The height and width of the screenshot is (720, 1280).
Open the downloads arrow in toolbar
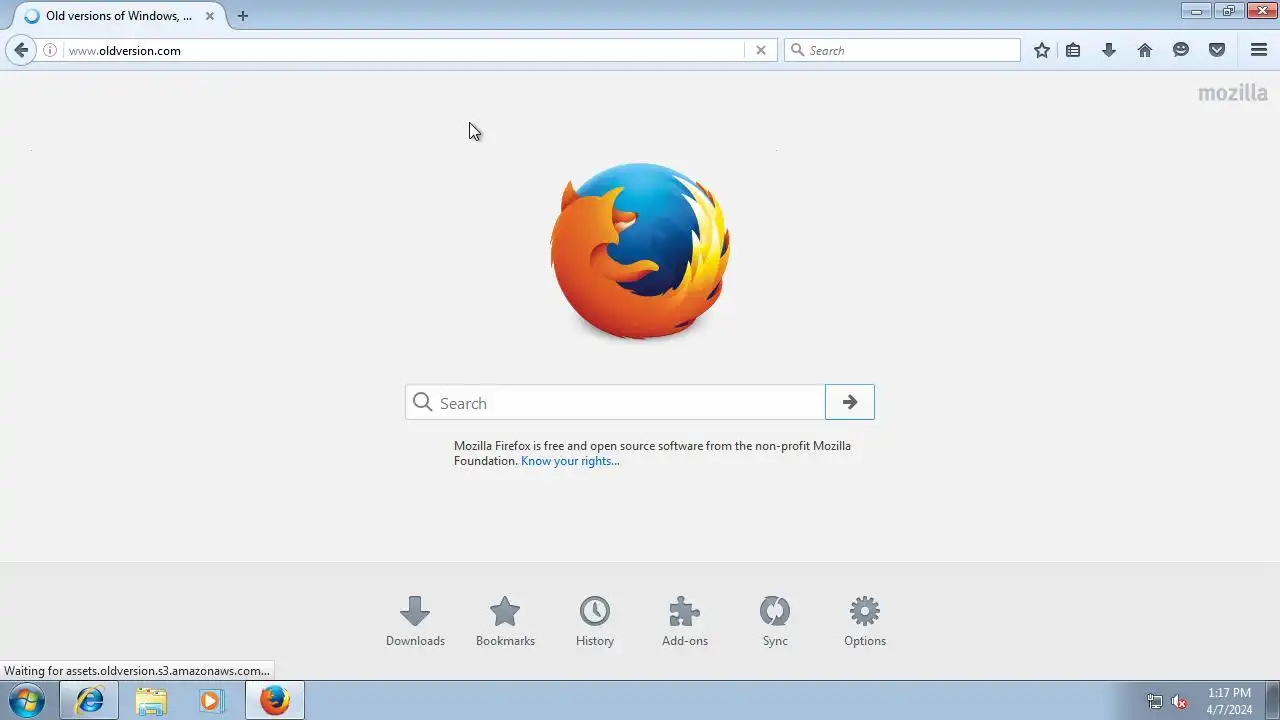pos(1109,50)
